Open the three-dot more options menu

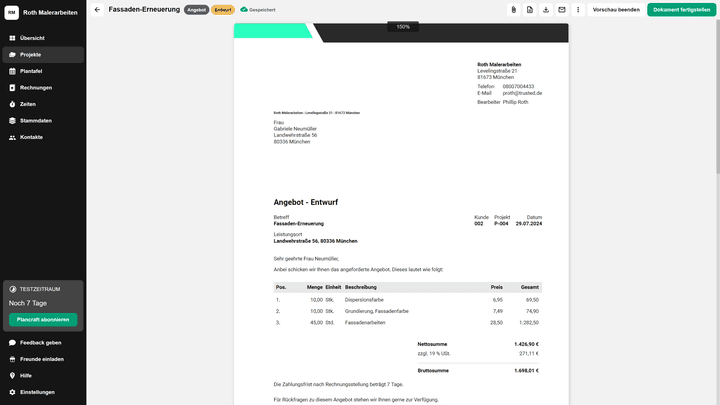coord(578,9)
